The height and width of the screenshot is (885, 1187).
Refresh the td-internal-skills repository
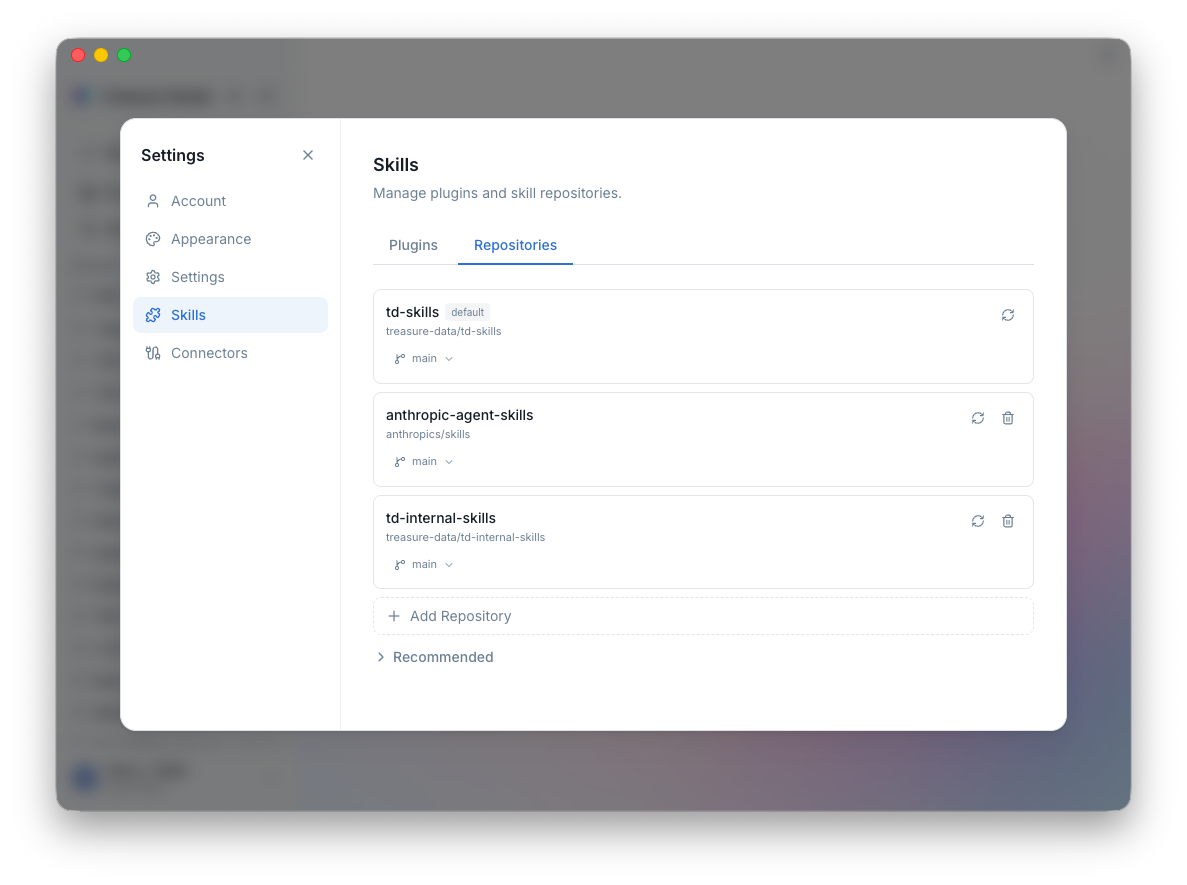coord(977,521)
